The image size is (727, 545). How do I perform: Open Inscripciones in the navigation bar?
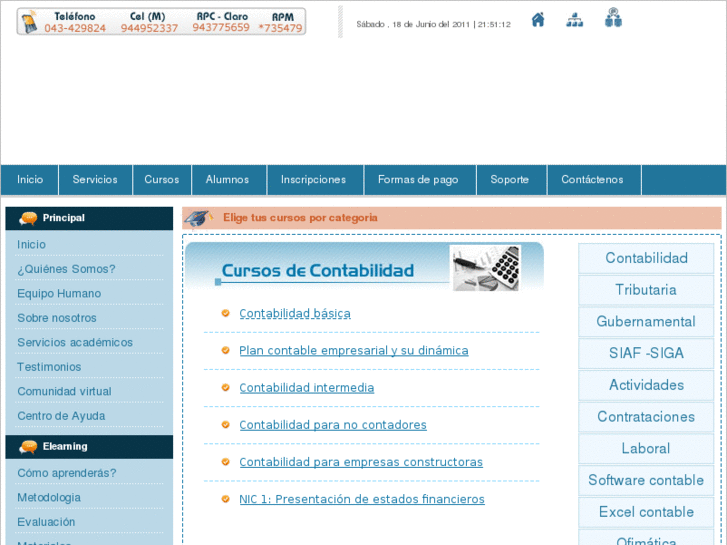pos(313,180)
